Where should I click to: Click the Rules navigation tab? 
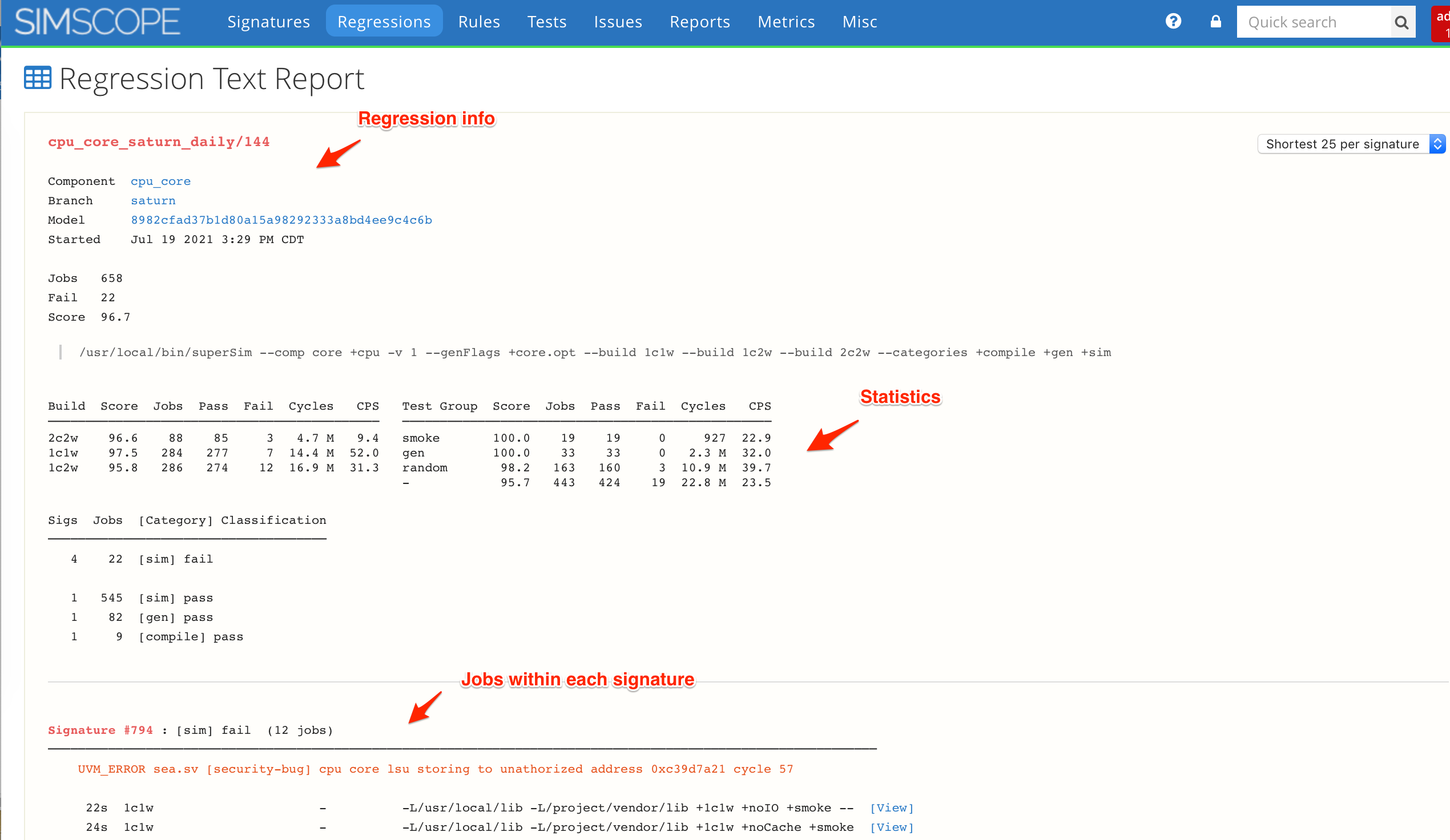coord(478,21)
